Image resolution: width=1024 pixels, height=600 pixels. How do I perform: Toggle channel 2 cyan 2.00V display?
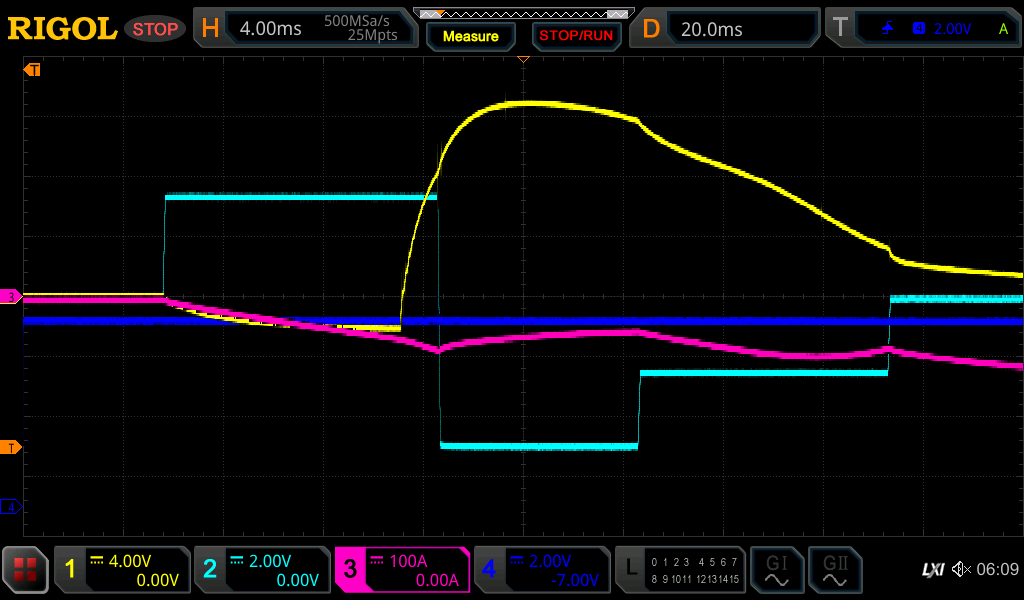261,570
